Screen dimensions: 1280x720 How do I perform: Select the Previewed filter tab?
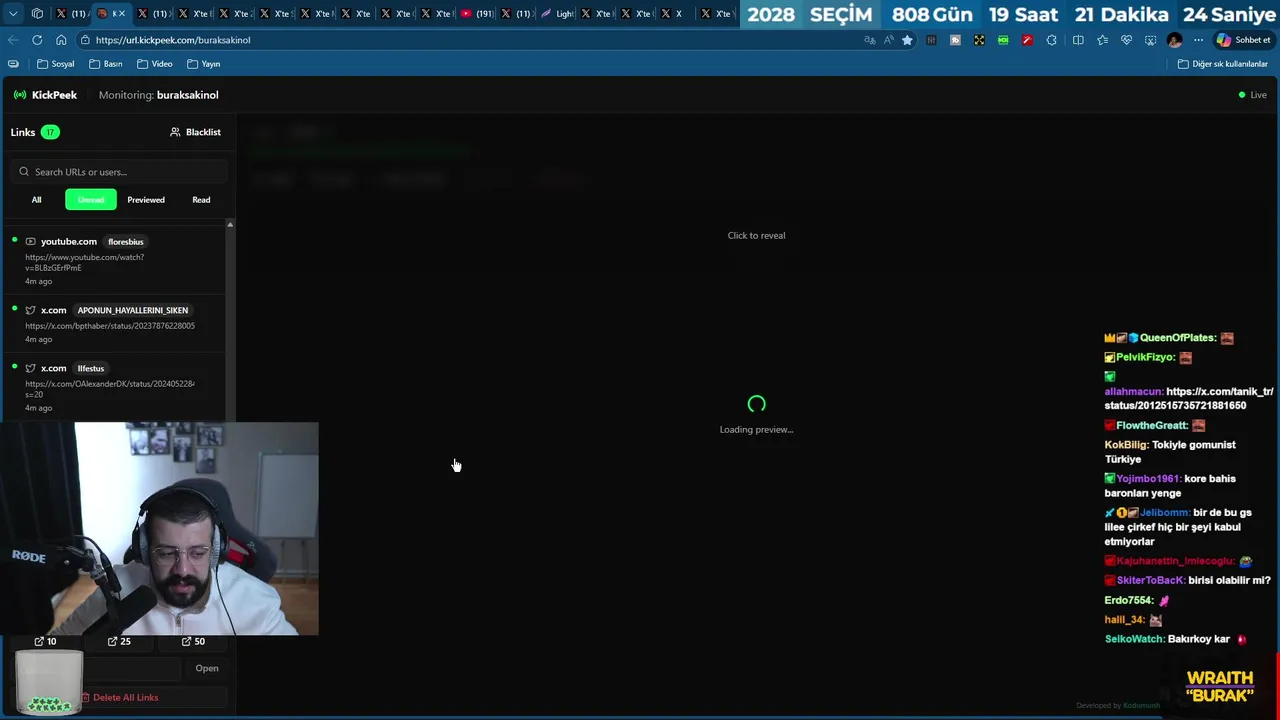[x=146, y=200]
